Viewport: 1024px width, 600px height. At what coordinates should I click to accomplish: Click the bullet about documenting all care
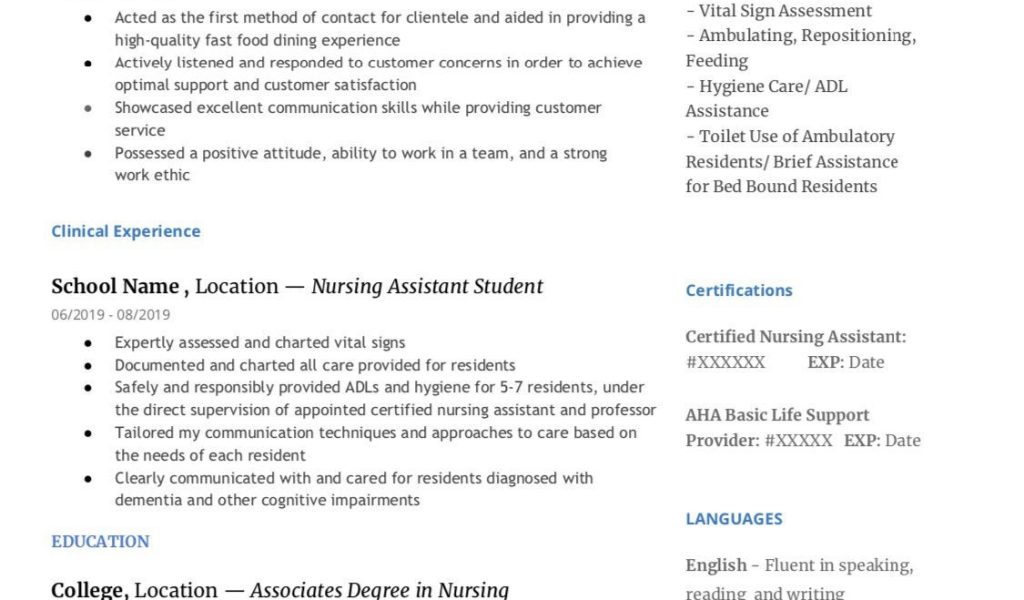click(x=314, y=365)
